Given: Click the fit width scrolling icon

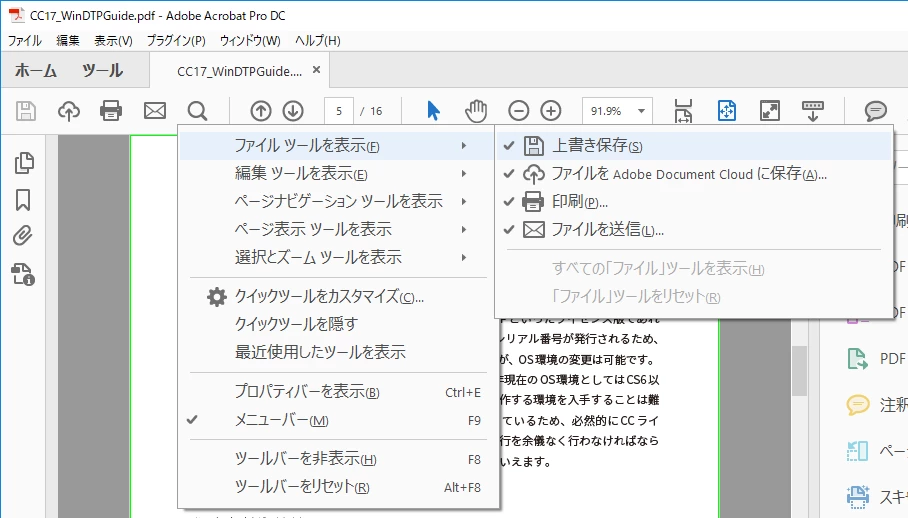Looking at the screenshot, I should tap(683, 111).
